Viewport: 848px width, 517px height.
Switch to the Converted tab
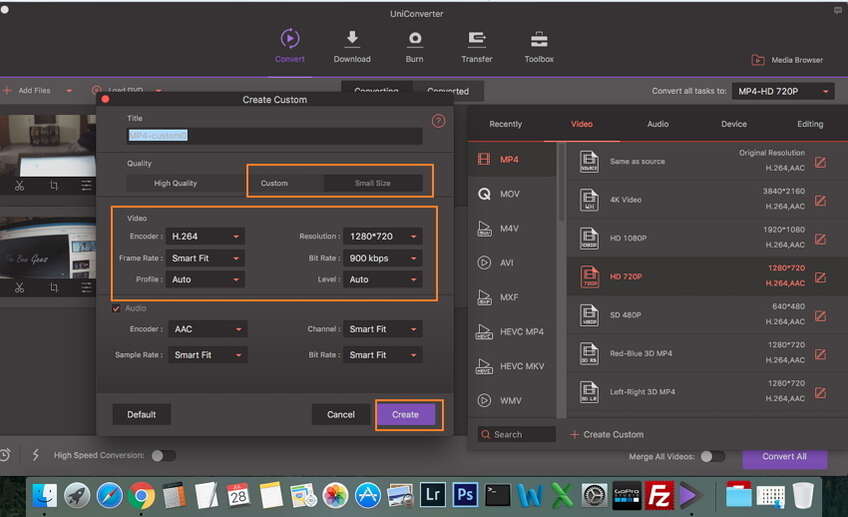pos(448,91)
